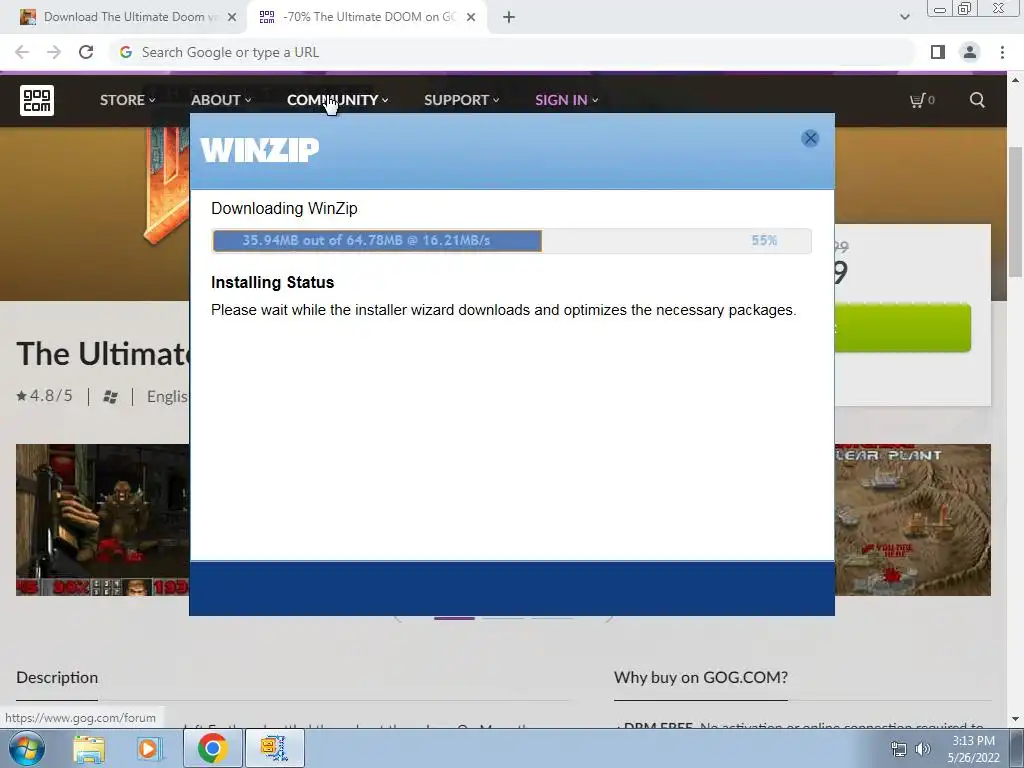The image size is (1024, 768).
Task: Click the network tray icon
Action: [899, 749]
